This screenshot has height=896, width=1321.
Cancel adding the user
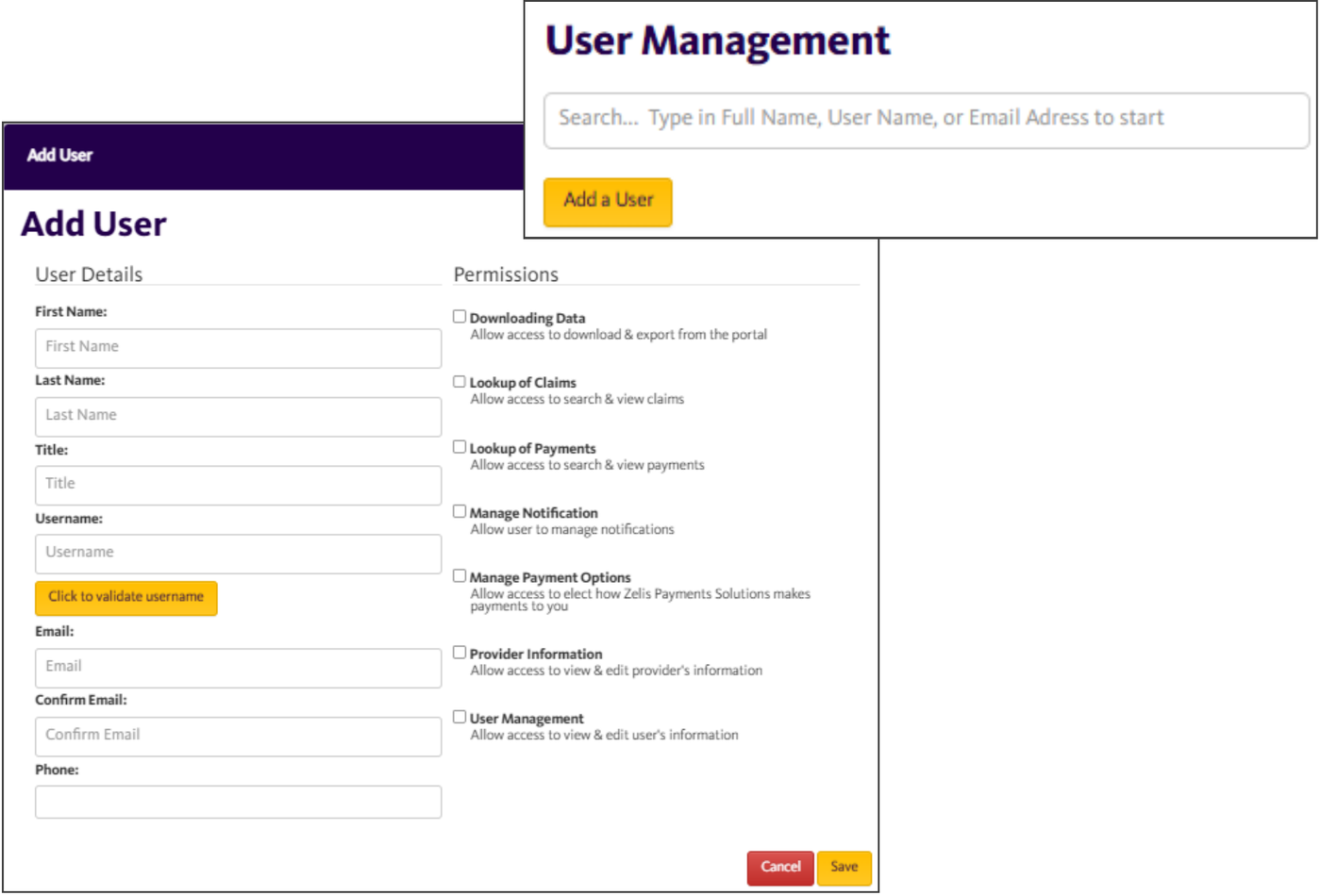[780, 868]
